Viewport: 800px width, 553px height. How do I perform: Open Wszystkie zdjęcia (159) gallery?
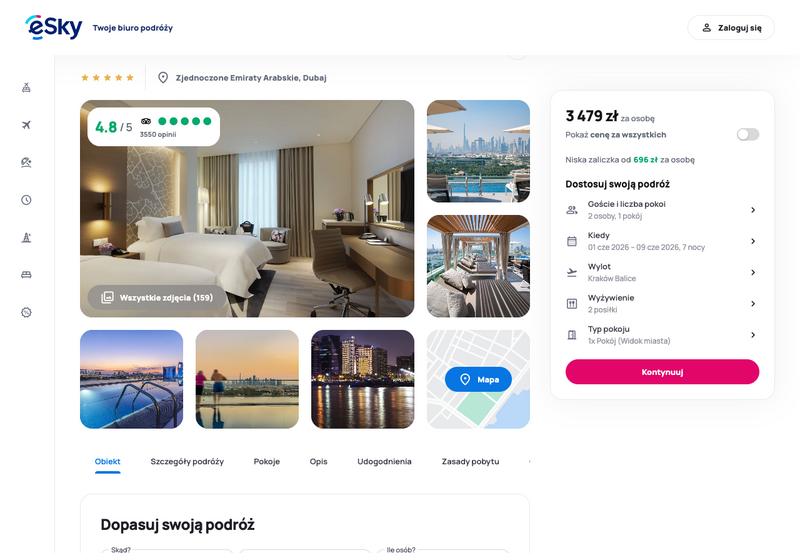click(x=157, y=297)
